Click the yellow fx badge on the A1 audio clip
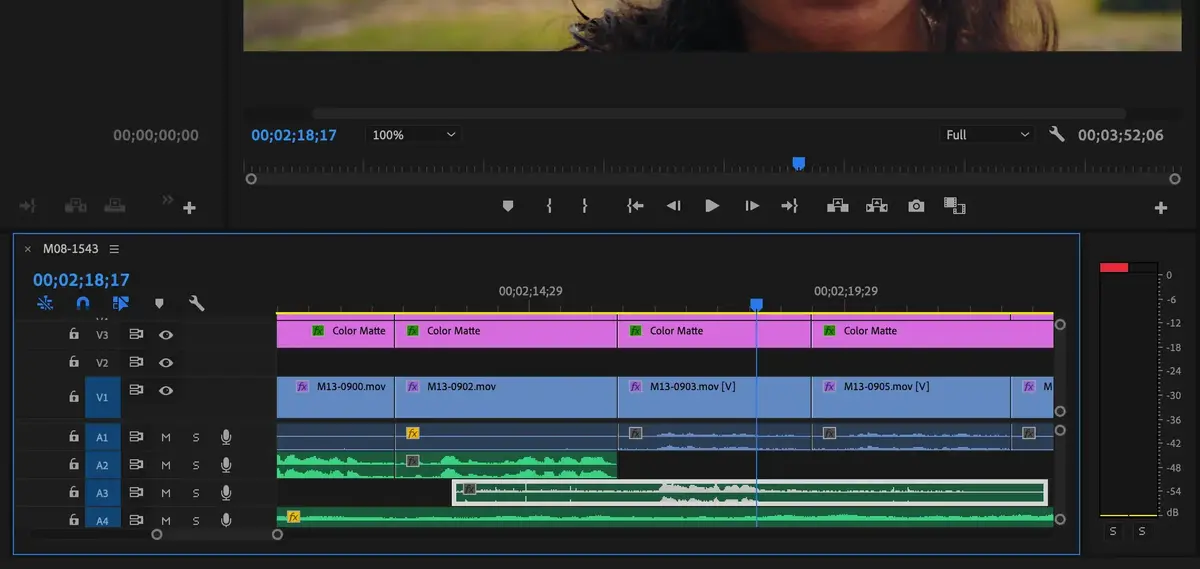 [x=413, y=433]
